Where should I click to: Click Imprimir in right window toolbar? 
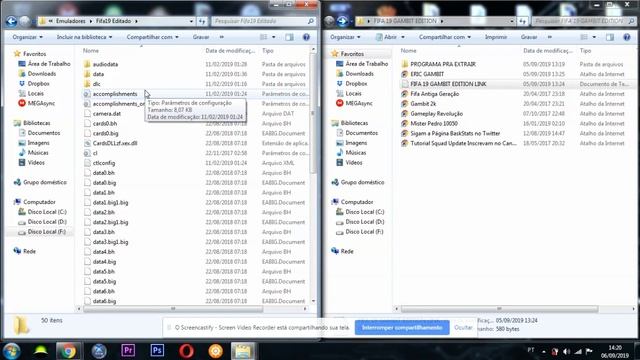pos(496,37)
